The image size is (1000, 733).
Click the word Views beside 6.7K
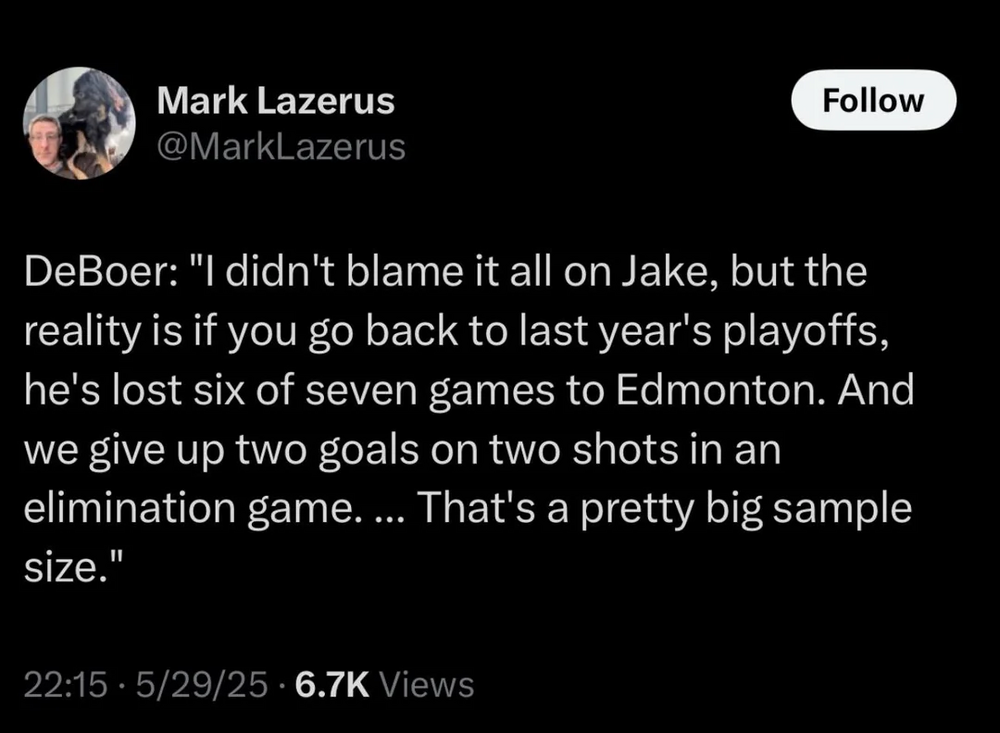428,684
